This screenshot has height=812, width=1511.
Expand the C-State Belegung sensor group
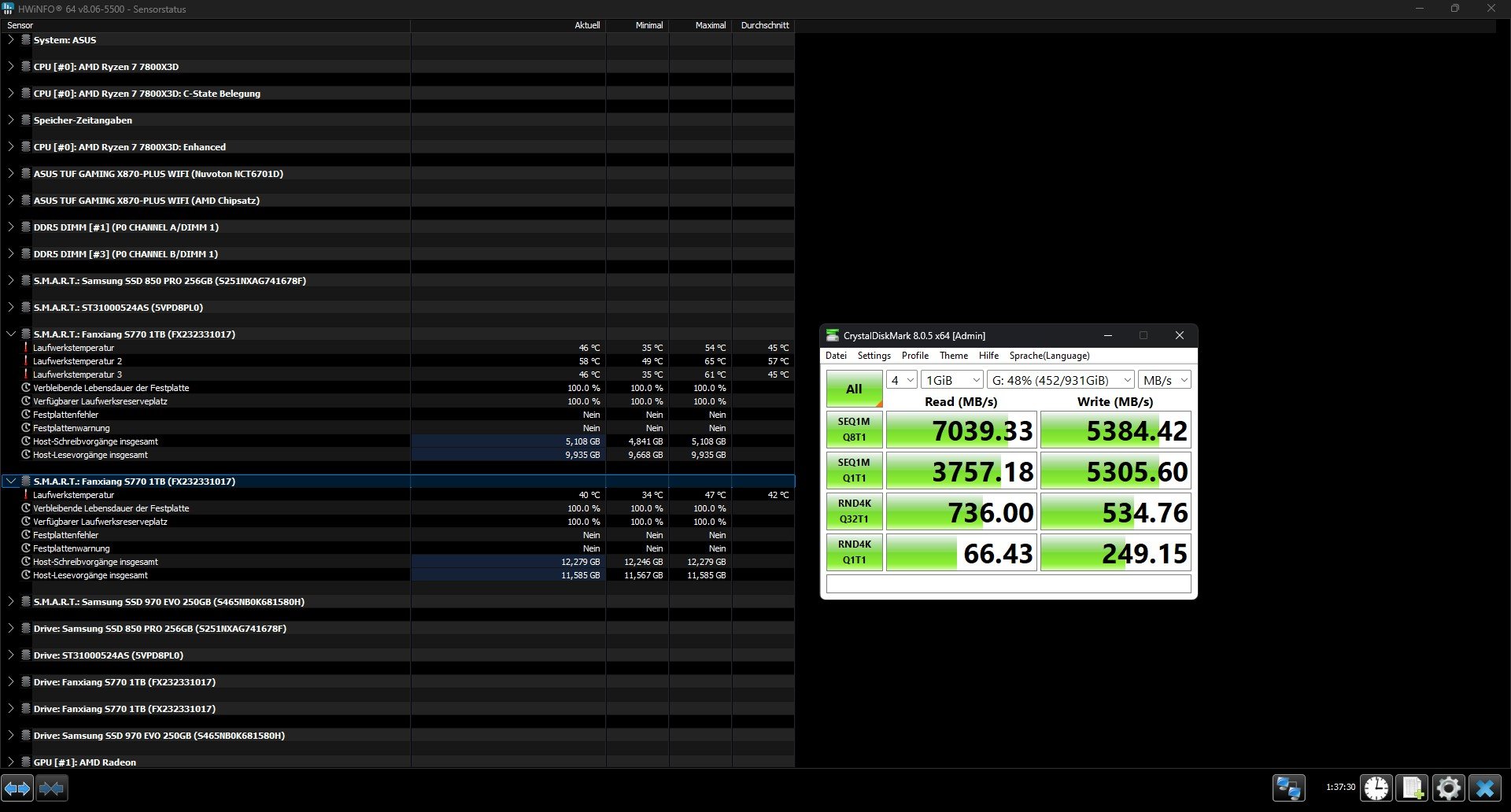[x=10, y=93]
